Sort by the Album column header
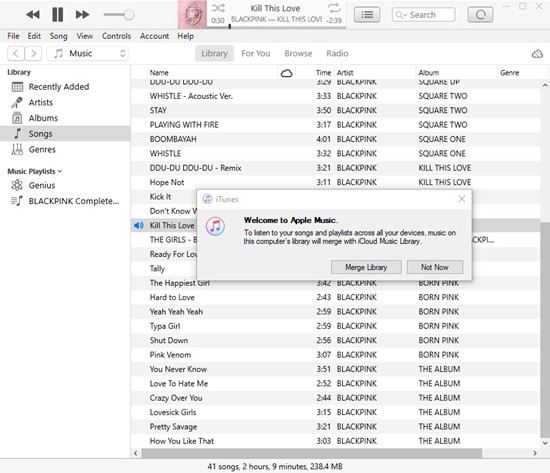550x473 pixels. [456, 73]
